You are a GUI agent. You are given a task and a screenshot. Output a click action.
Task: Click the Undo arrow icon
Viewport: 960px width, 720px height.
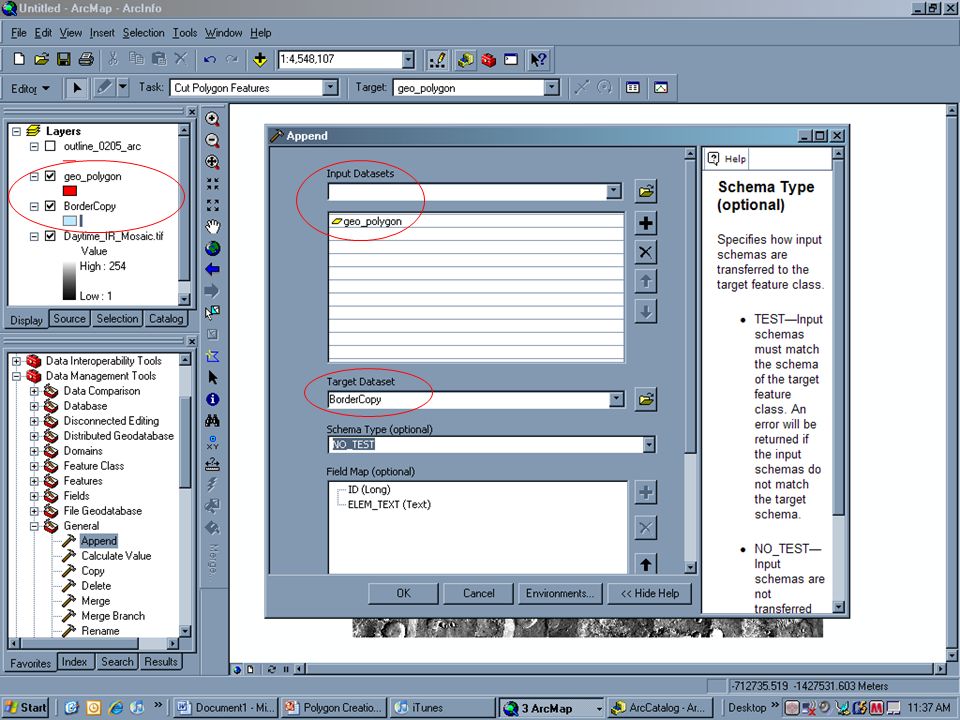click(209, 59)
